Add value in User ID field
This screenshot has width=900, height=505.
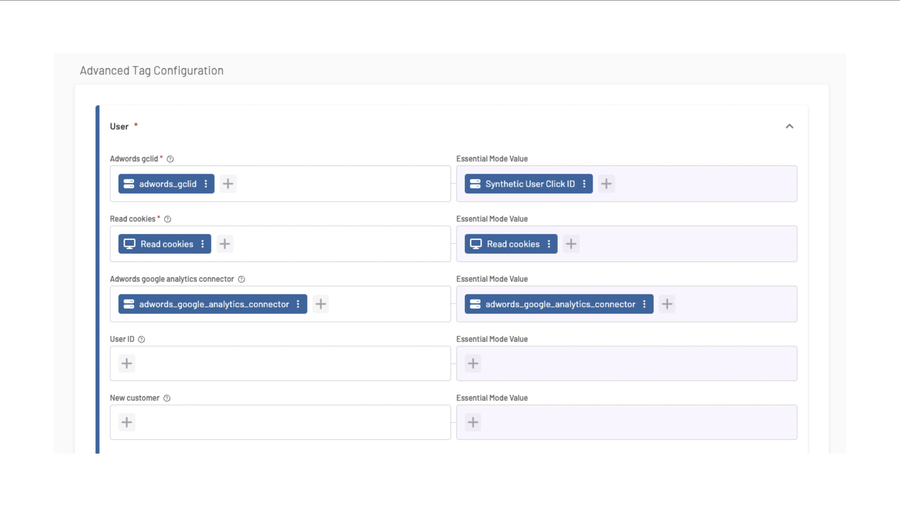pos(127,364)
